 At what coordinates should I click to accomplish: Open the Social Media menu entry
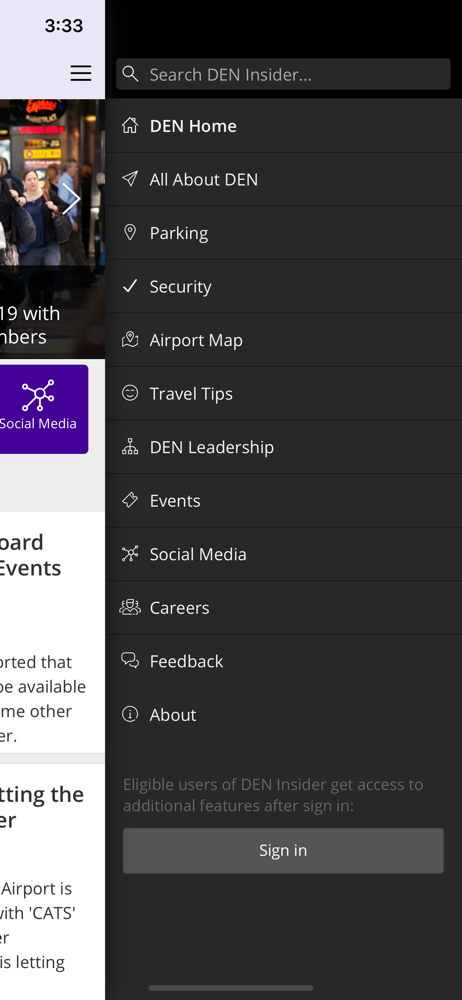(283, 554)
